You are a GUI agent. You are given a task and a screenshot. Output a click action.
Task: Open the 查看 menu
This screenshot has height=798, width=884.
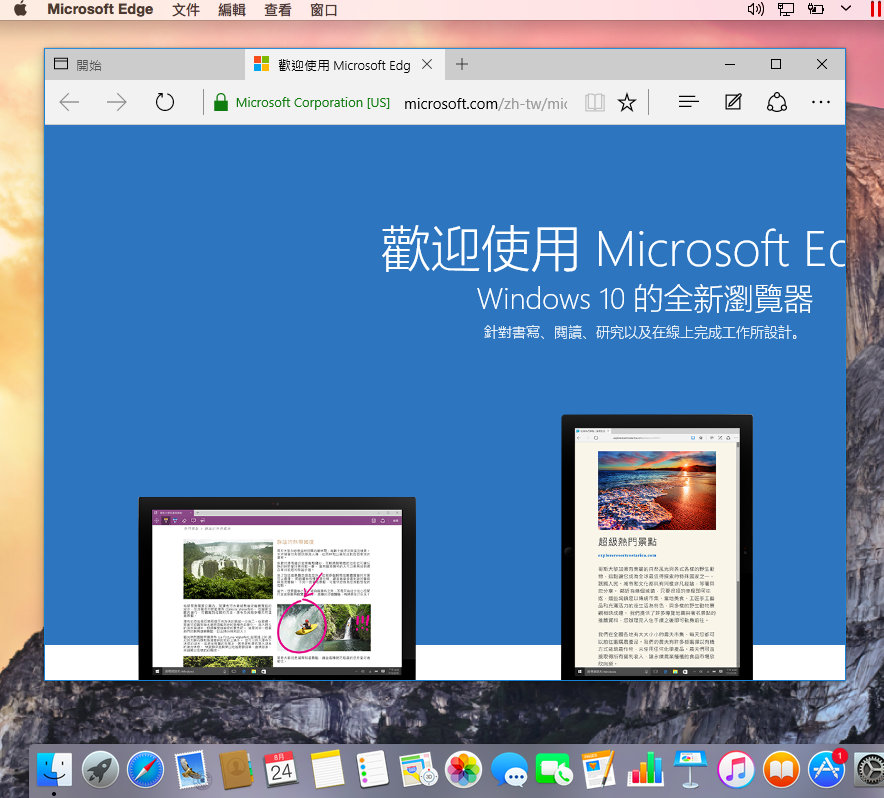pos(278,10)
